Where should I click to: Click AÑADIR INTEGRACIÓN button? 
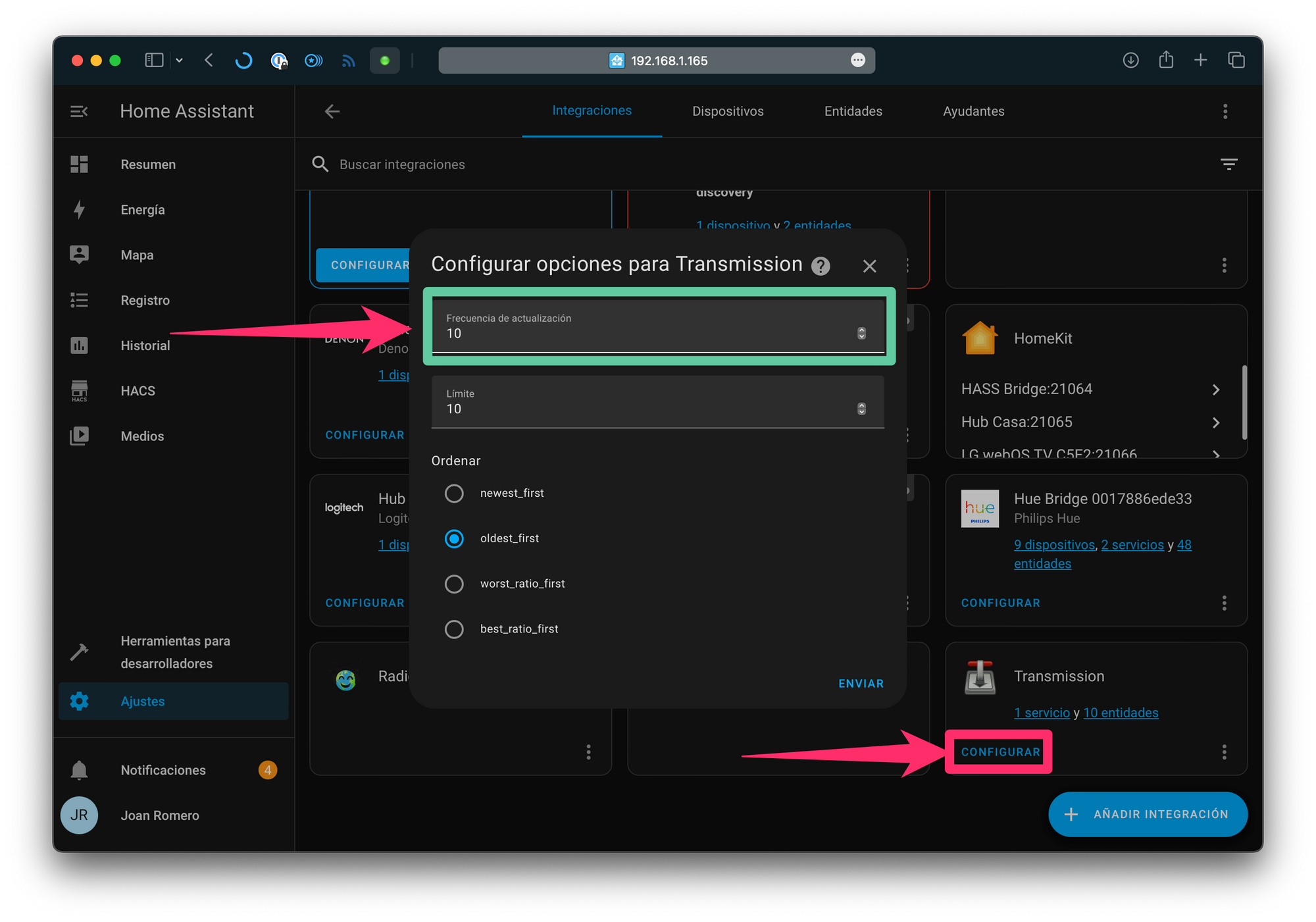point(1148,815)
